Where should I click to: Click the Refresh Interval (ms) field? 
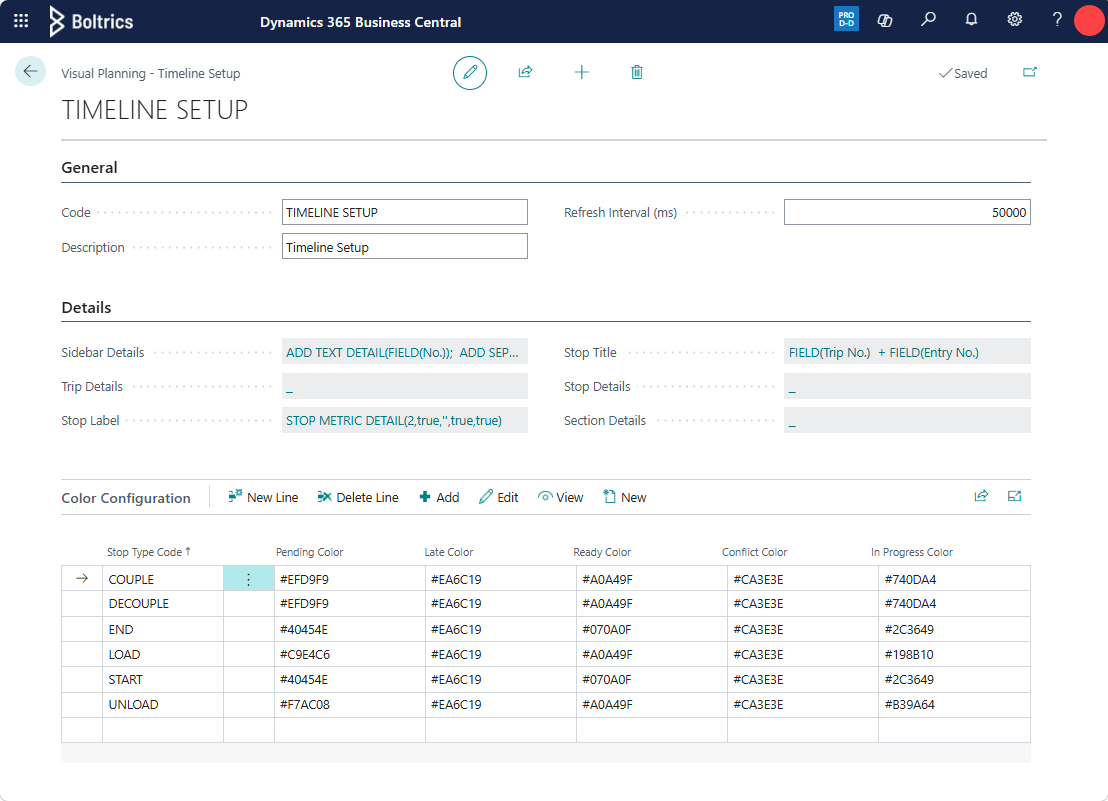click(x=907, y=213)
